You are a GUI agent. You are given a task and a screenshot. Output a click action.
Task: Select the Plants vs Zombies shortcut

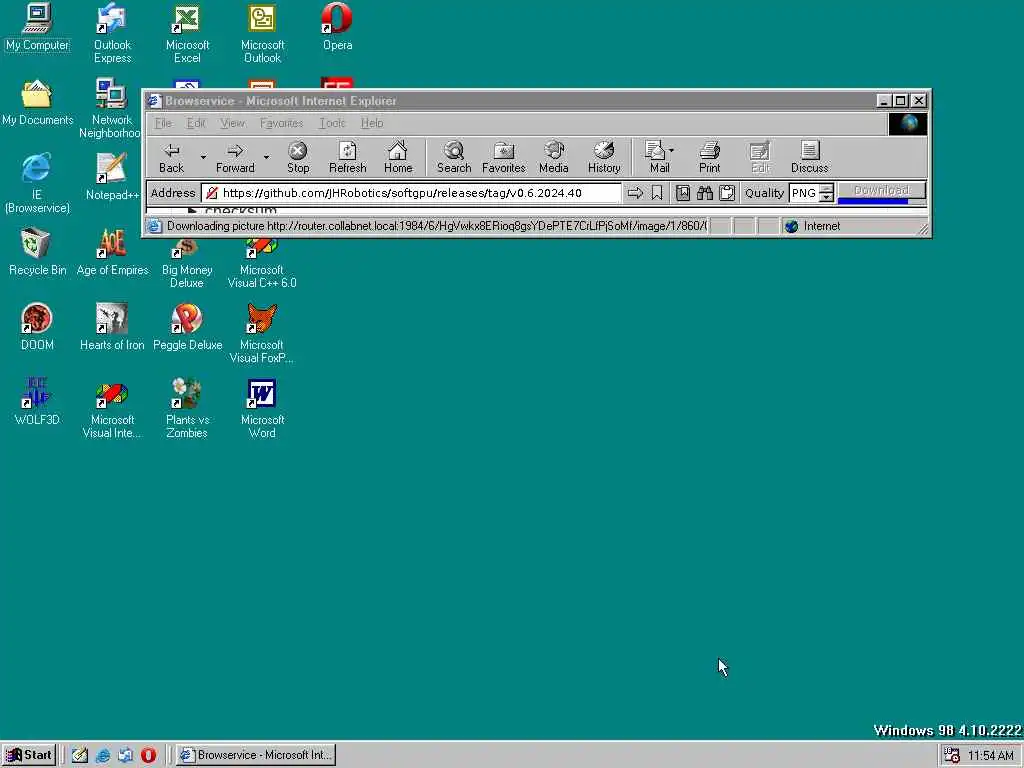click(187, 408)
